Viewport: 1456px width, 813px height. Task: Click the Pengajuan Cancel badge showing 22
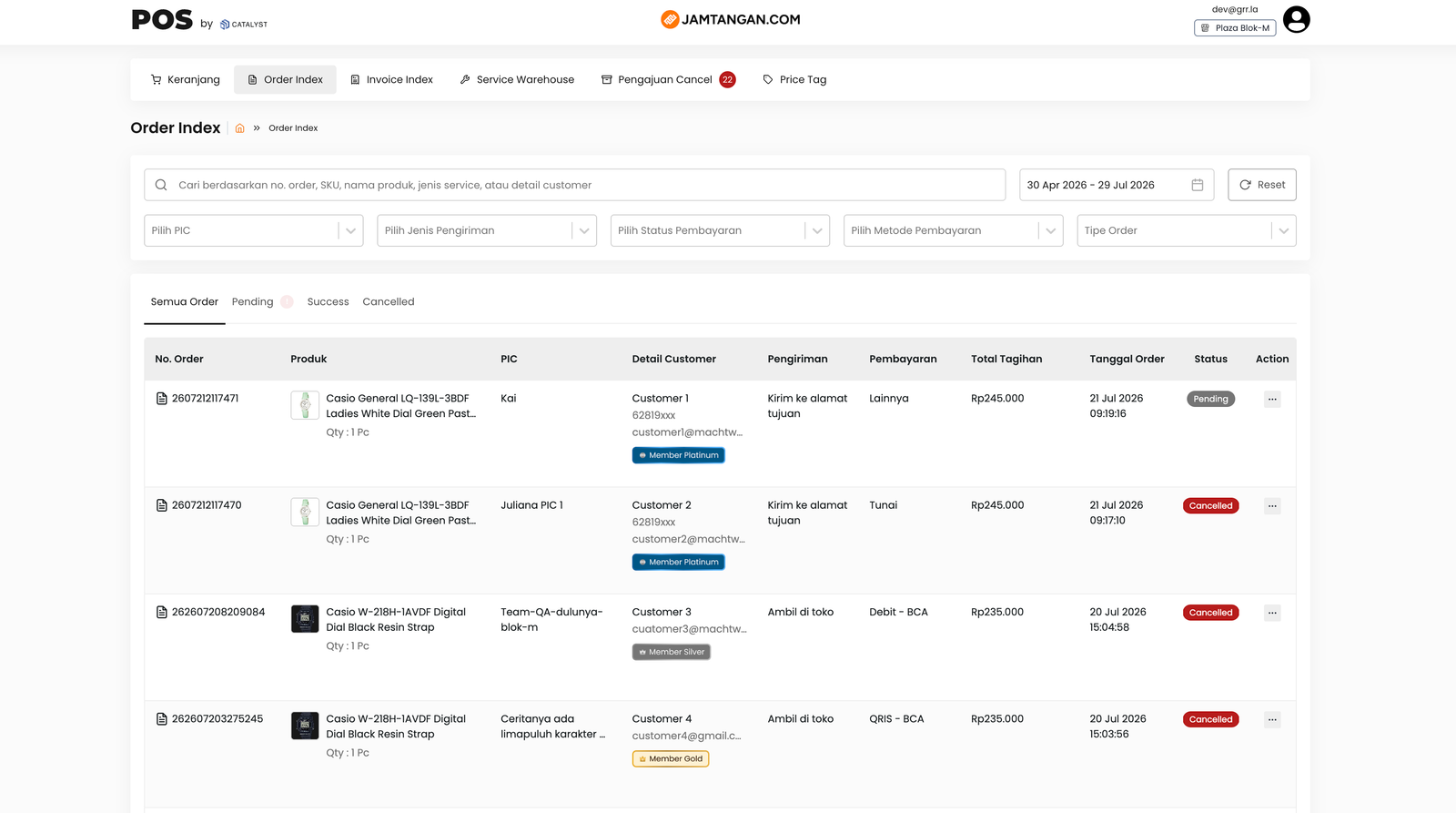727,79
